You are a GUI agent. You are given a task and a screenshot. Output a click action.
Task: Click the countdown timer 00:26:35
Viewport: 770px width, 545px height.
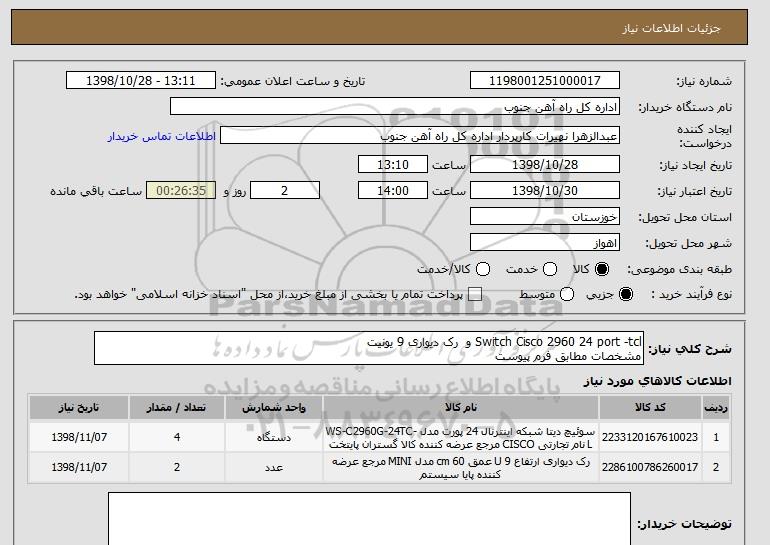(x=181, y=191)
